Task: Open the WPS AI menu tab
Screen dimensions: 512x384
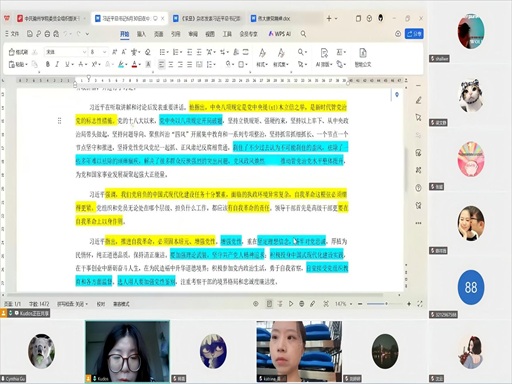Action: 280,34
